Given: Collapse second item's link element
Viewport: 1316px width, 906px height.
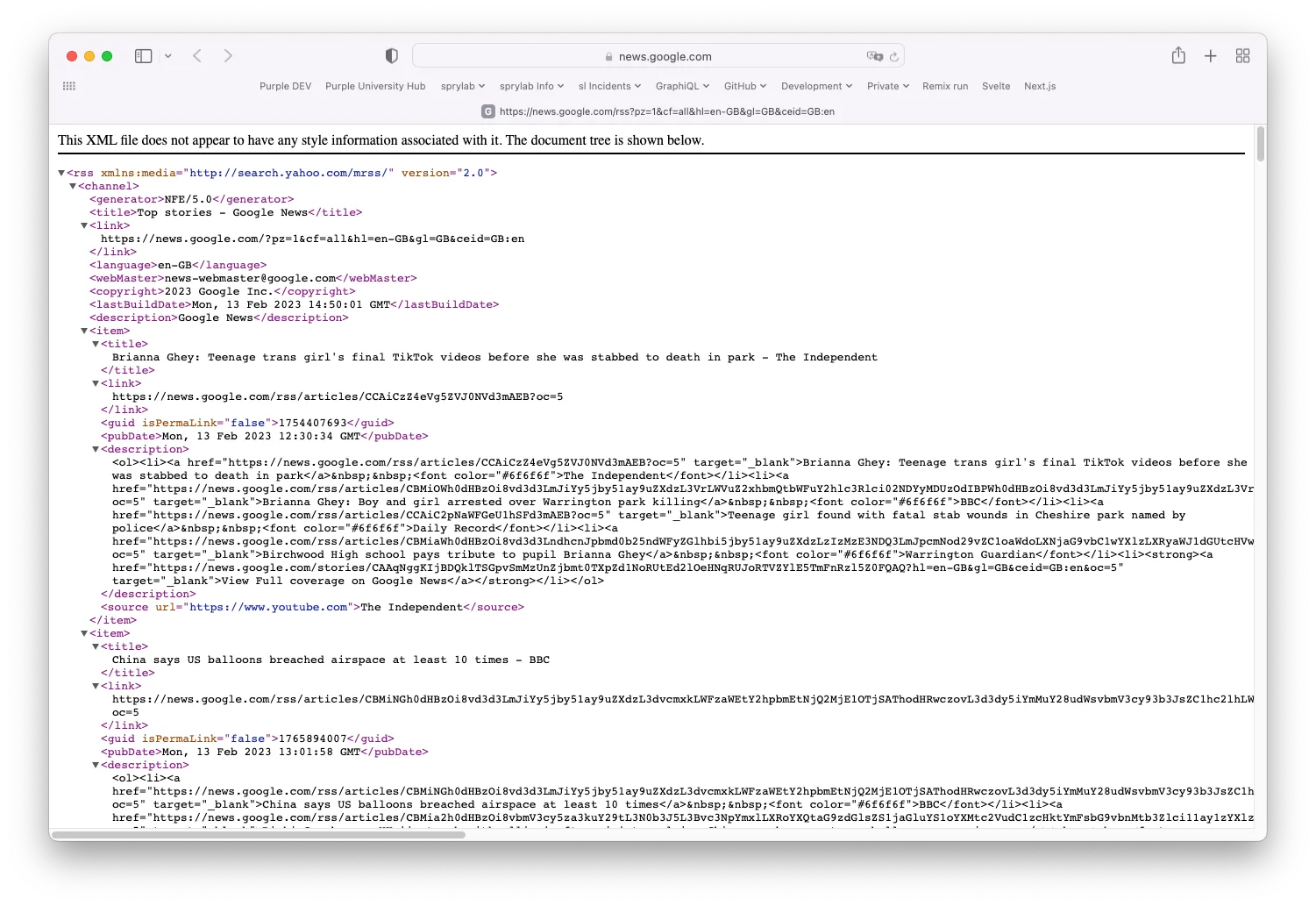Looking at the screenshot, I should click(x=96, y=686).
